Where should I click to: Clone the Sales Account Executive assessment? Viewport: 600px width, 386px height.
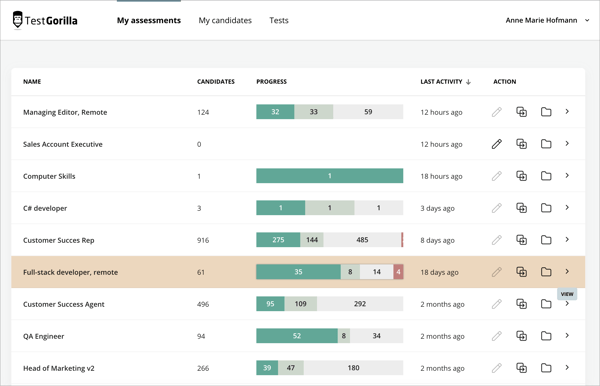[x=522, y=144]
